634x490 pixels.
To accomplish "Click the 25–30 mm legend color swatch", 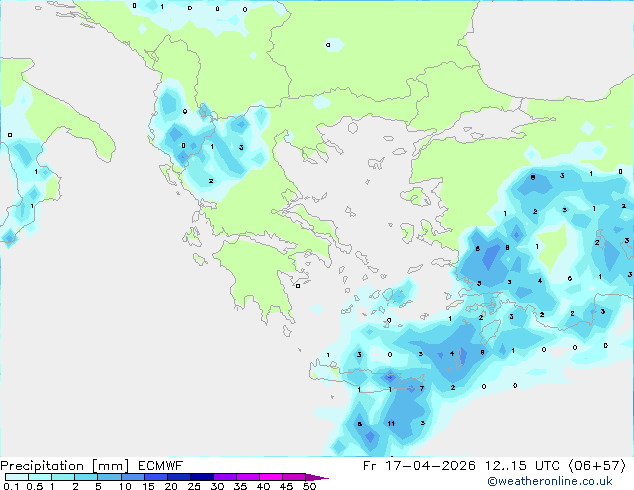I will [x=201, y=477].
